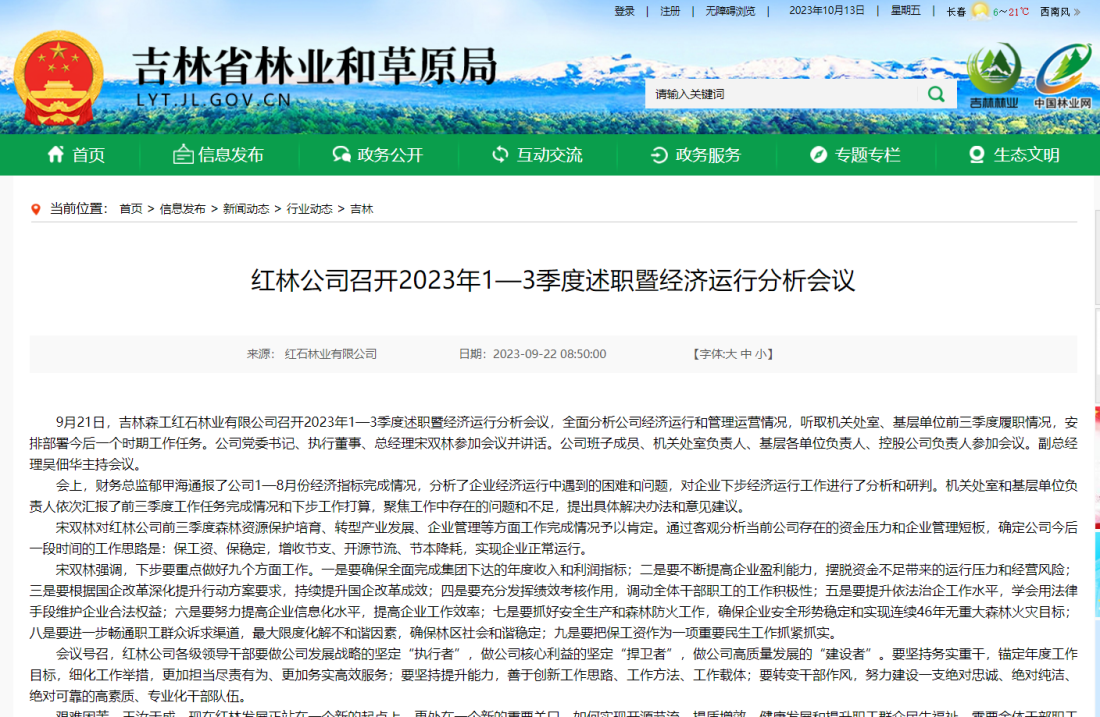This screenshot has width=1100, height=717.
Task: Go to 新闻动态 in the breadcrumb
Action: 246,209
